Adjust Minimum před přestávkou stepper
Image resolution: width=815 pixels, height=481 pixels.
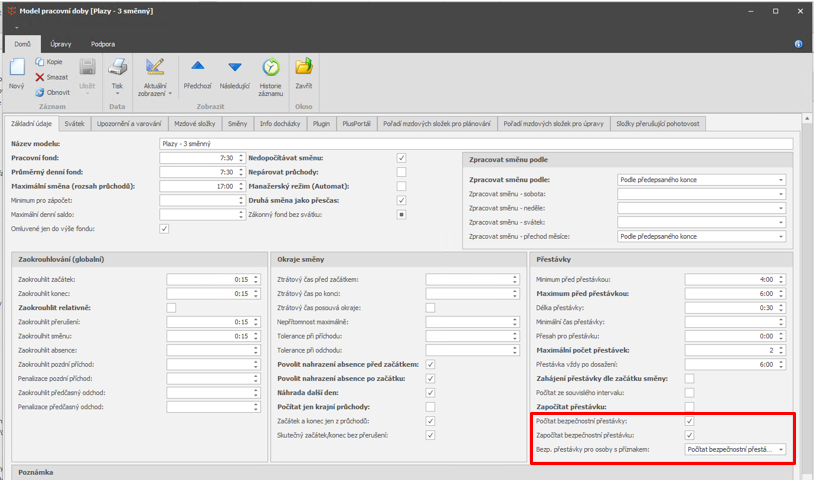click(781, 280)
